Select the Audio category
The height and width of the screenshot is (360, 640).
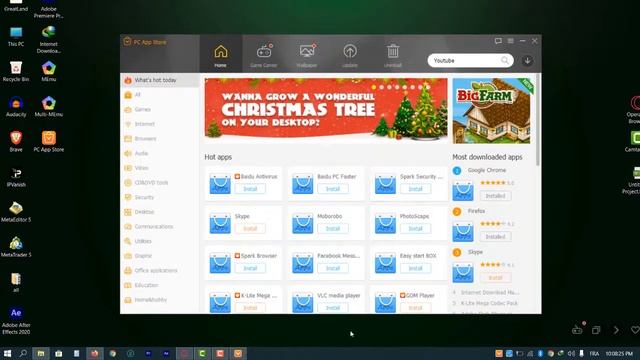tap(160, 153)
